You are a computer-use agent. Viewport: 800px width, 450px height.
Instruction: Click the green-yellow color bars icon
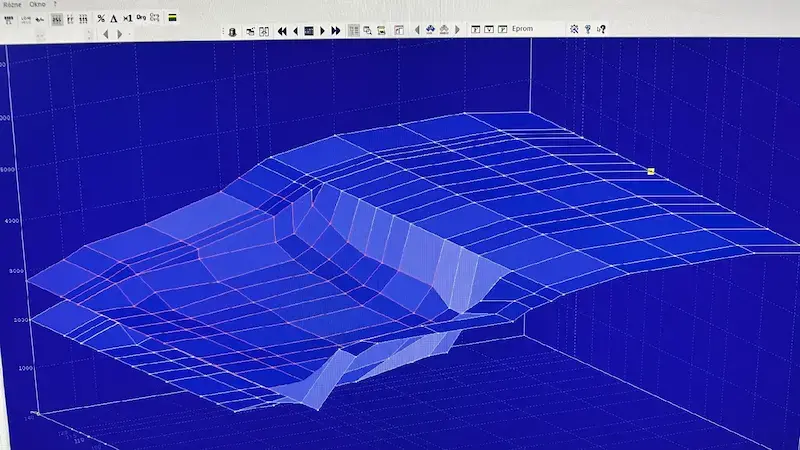[173, 18]
